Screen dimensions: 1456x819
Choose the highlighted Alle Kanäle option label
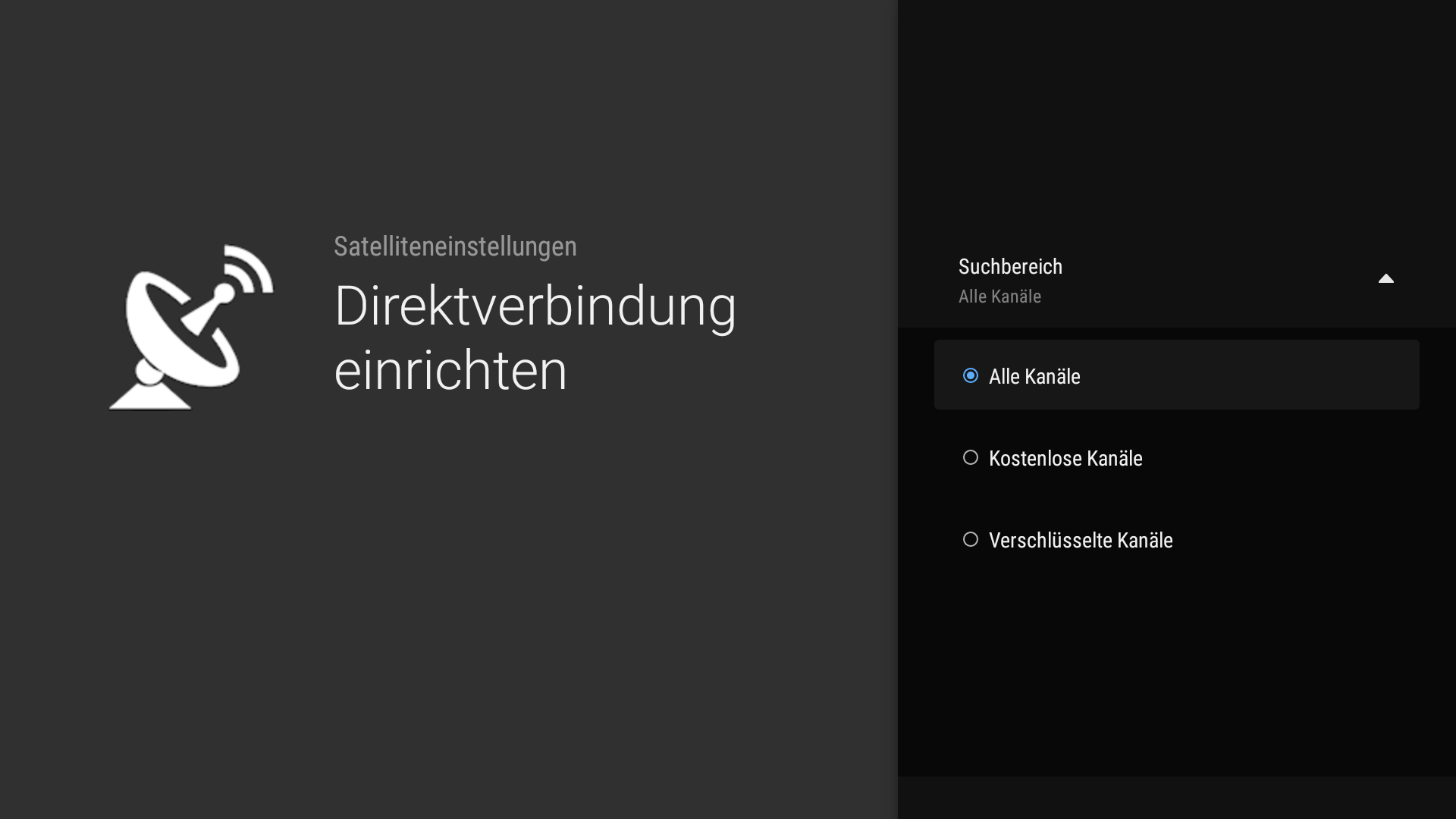(x=1034, y=376)
